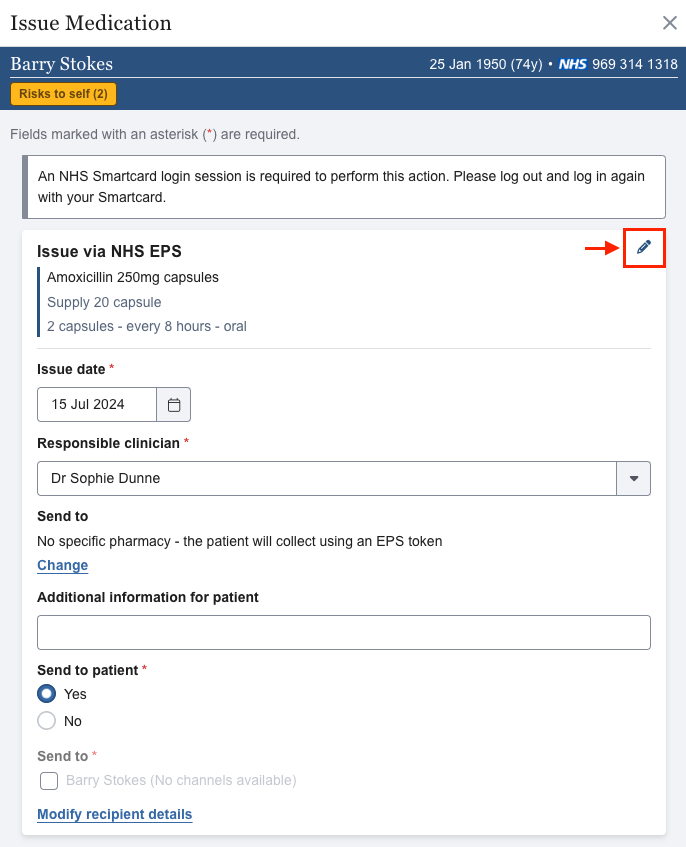Focus the Additional information for patient field
The image size is (686, 847).
(343, 633)
